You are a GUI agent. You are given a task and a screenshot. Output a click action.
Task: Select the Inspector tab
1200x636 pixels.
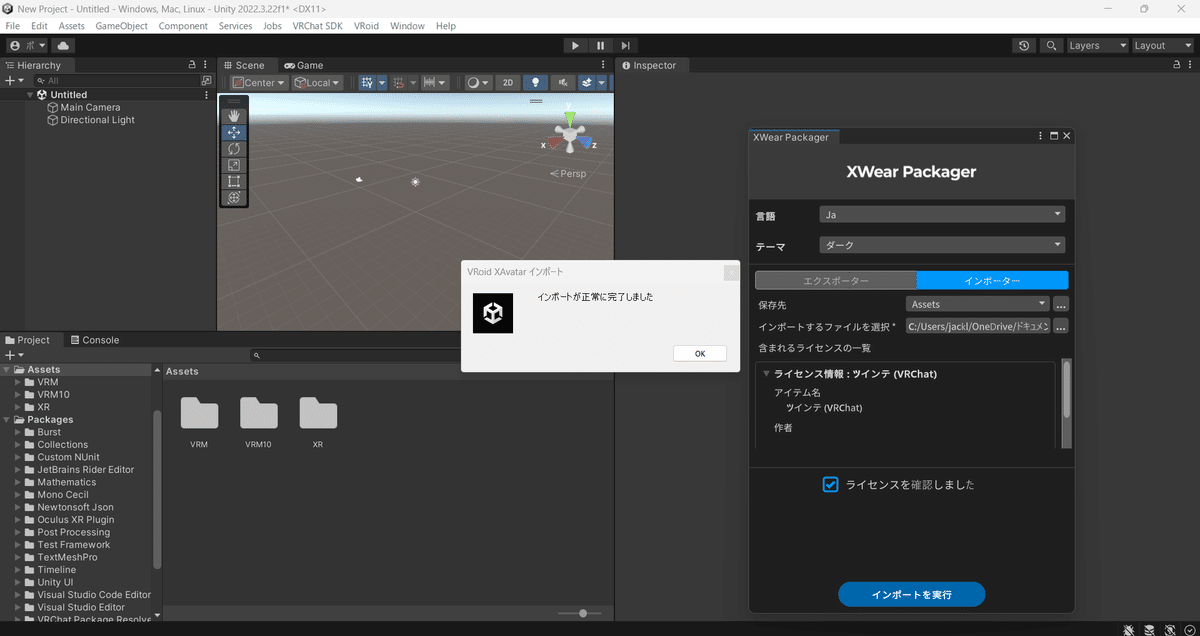648,65
